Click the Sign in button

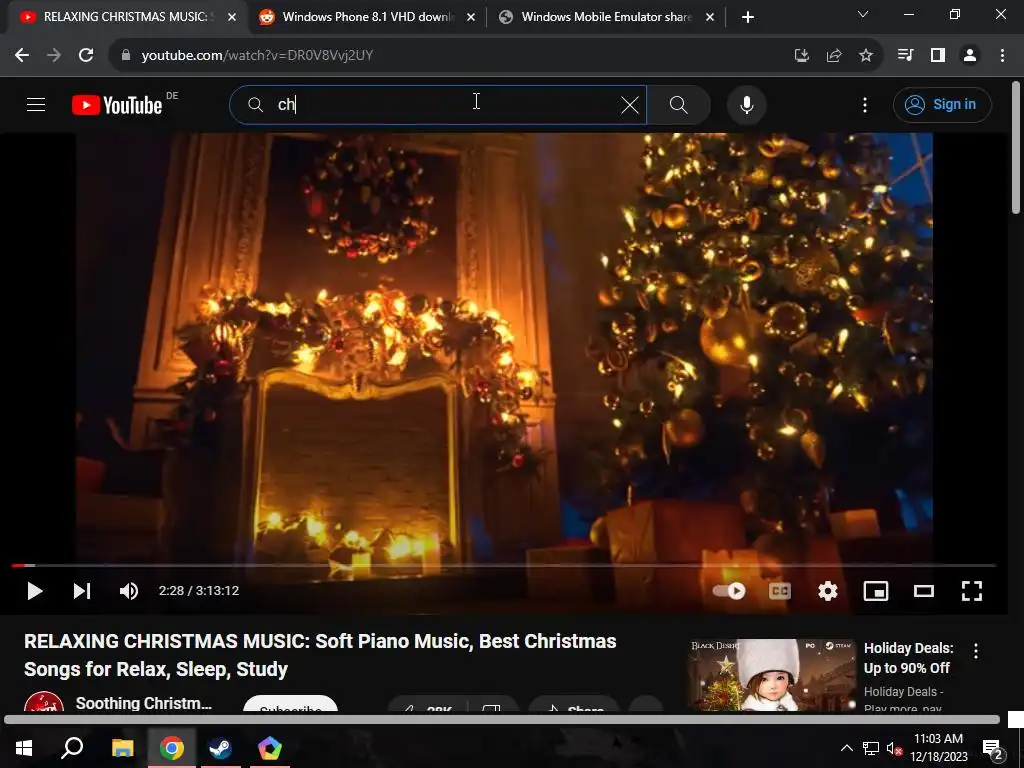click(x=942, y=104)
